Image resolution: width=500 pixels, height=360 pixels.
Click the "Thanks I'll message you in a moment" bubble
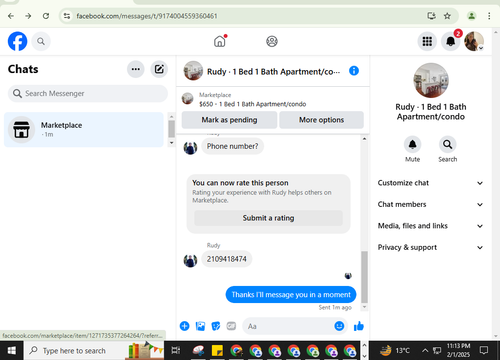(x=291, y=295)
